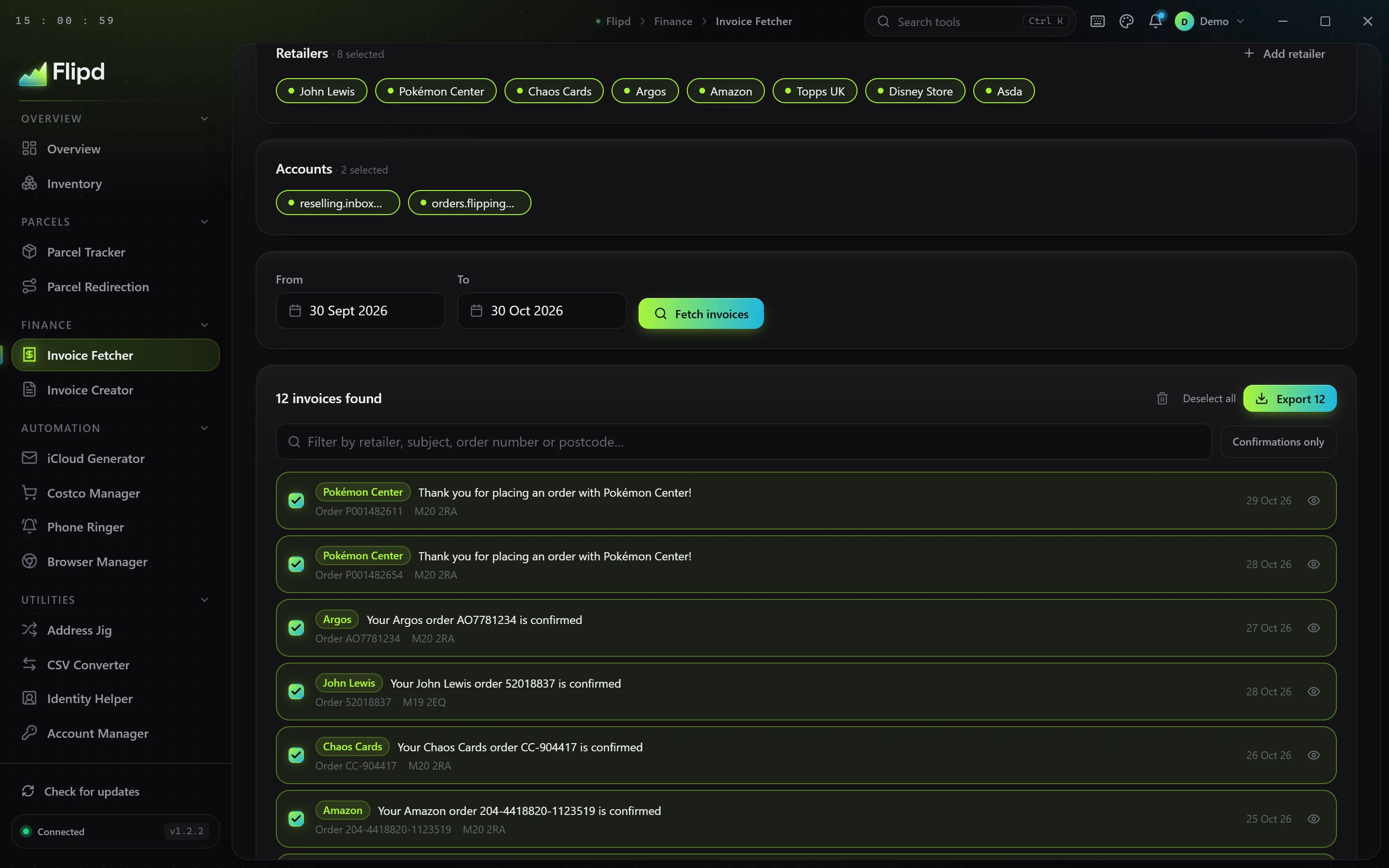Open the Demo user dropdown chevron
This screenshot has height=868, width=1389.
click(1240, 21)
